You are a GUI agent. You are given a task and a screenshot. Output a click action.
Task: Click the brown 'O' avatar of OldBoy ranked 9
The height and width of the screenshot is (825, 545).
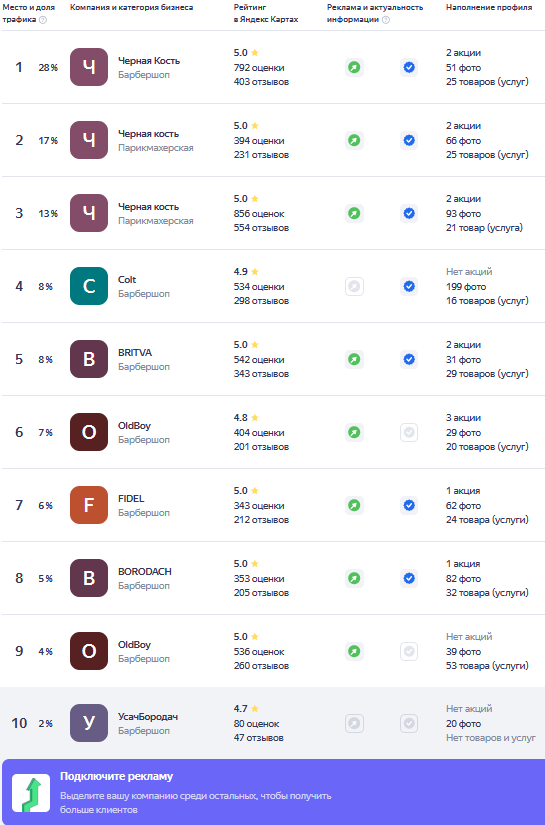pyautogui.click(x=89, y=651)
